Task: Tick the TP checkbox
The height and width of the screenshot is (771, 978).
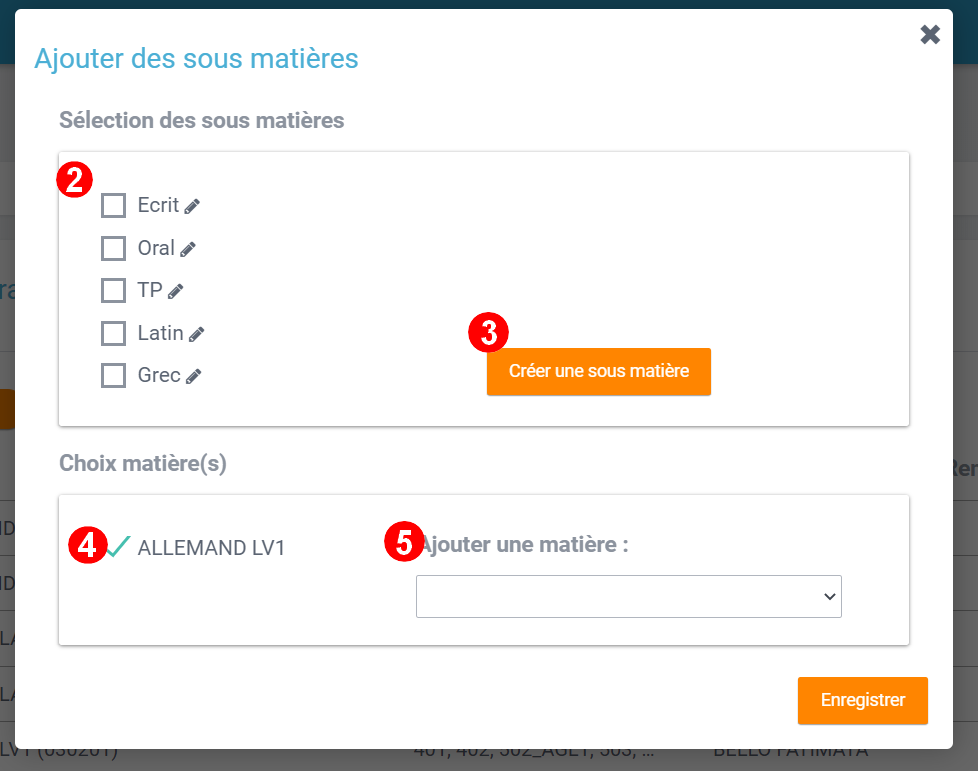Action: (x=114, y=290)
